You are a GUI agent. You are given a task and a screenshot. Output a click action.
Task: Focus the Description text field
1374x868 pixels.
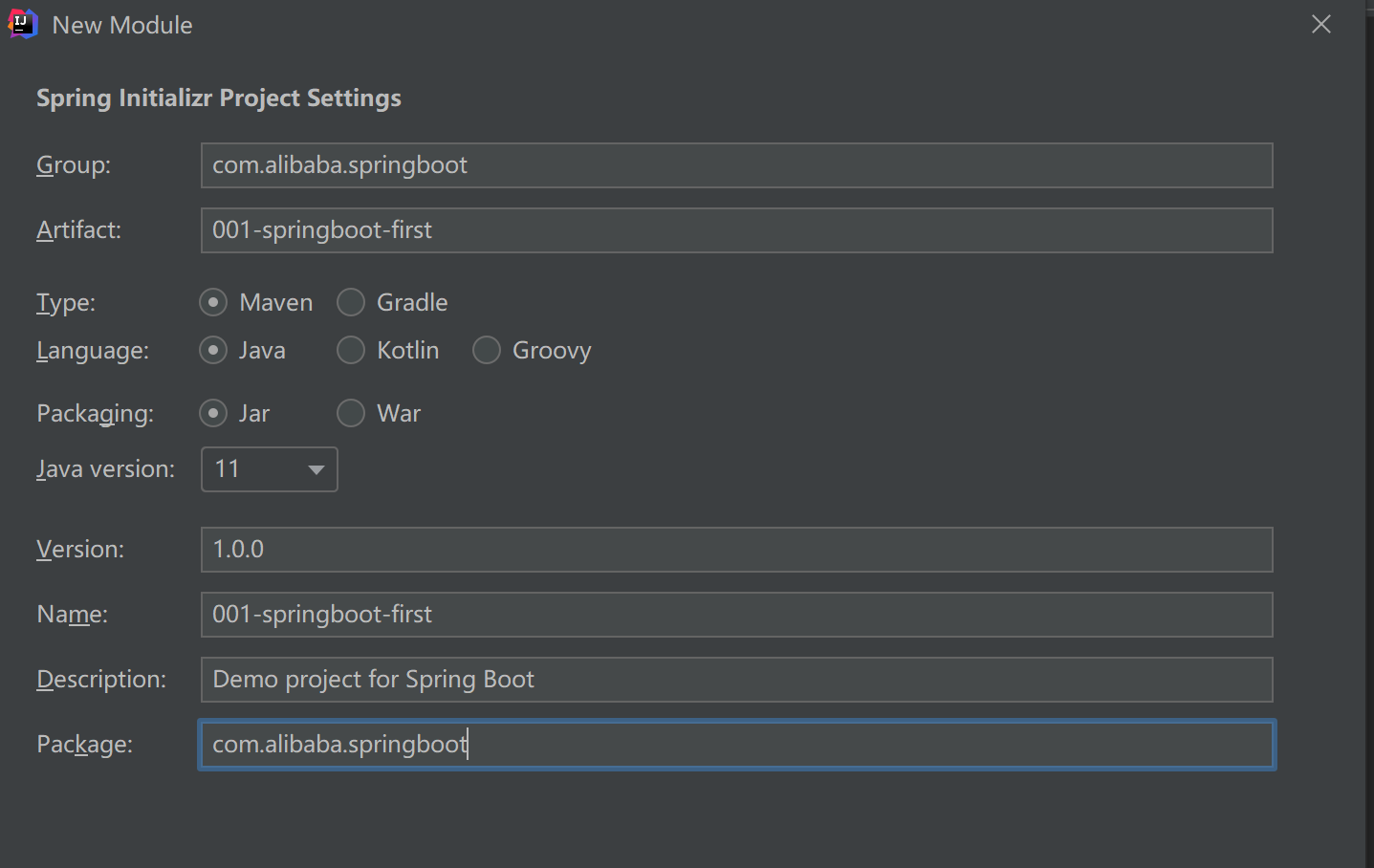point(736,680)
